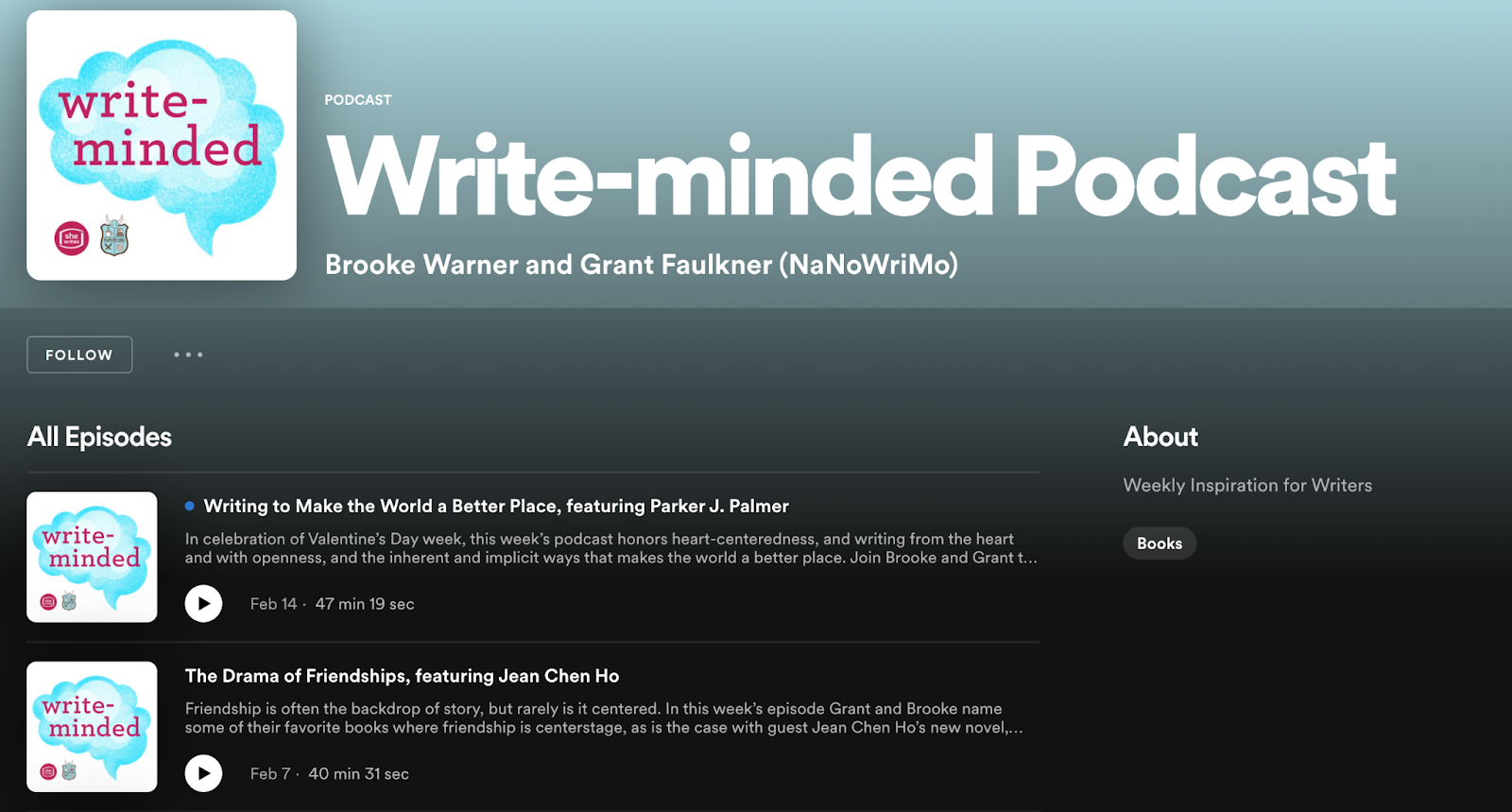Click the Feb 14 episode date
The height and width of the screenshot is (812, 1512).
click(x=273, y=604)
